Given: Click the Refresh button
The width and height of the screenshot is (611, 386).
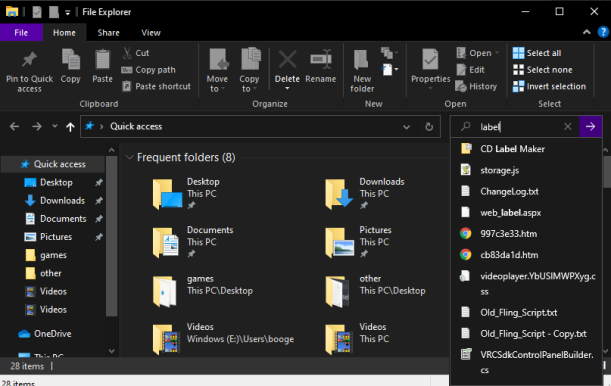Looking at the screenshot, I should coord(429,127).
